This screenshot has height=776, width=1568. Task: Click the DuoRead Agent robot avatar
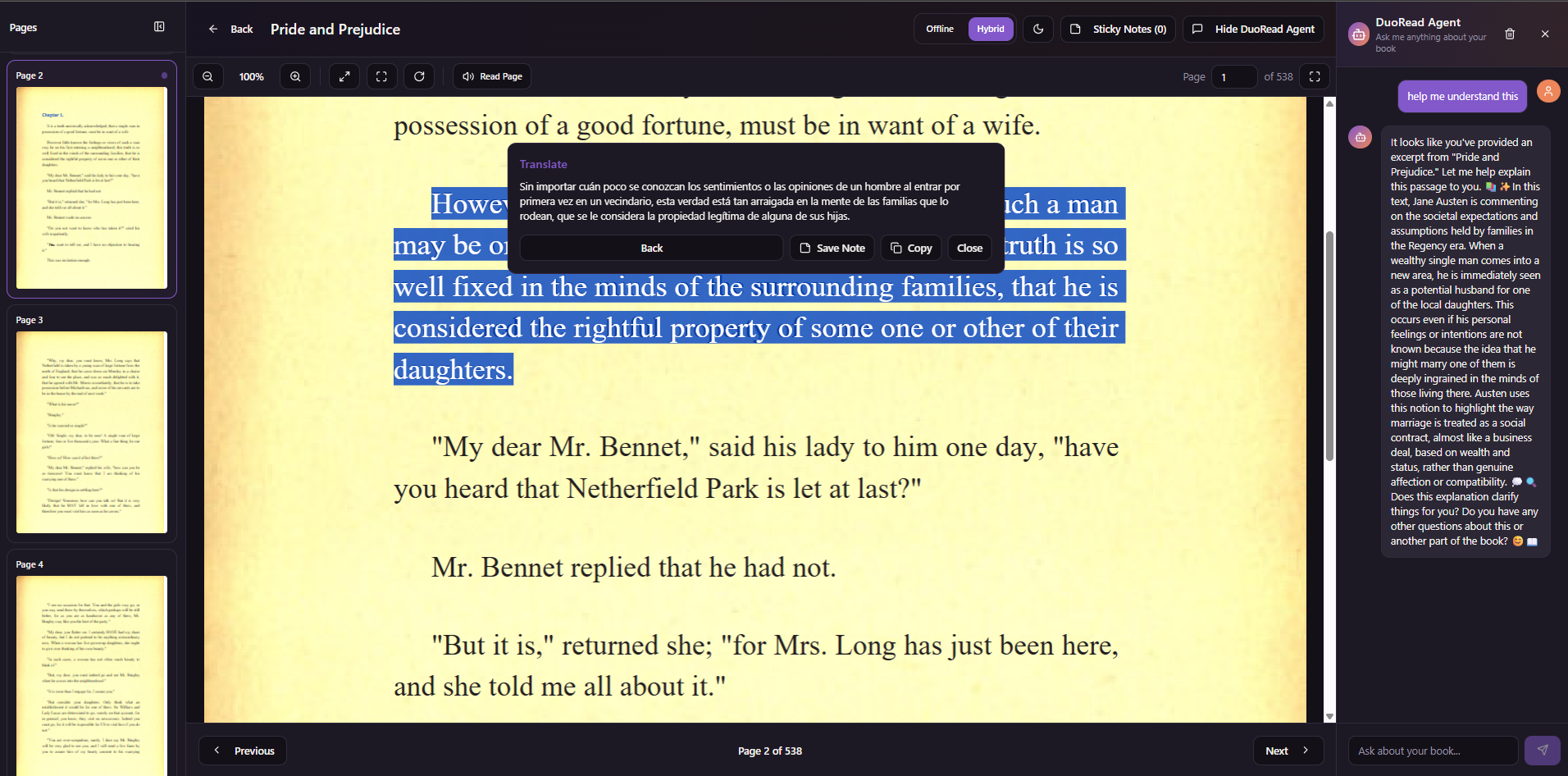(1359, 34)
